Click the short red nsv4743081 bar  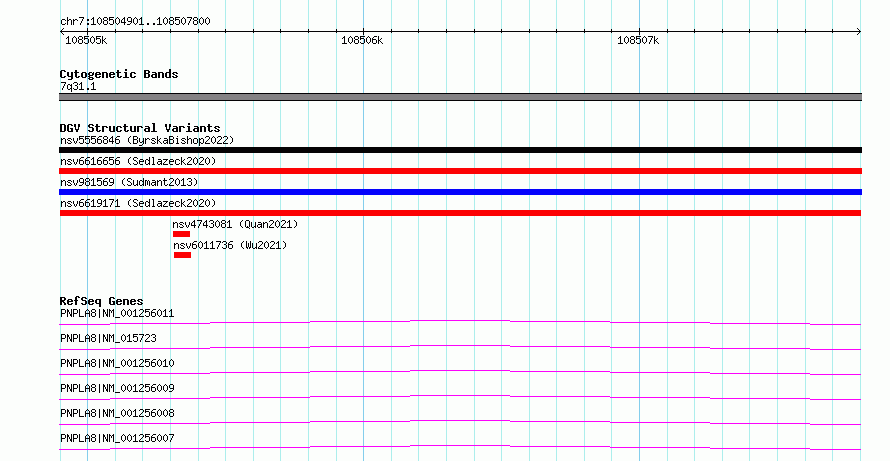182,234
